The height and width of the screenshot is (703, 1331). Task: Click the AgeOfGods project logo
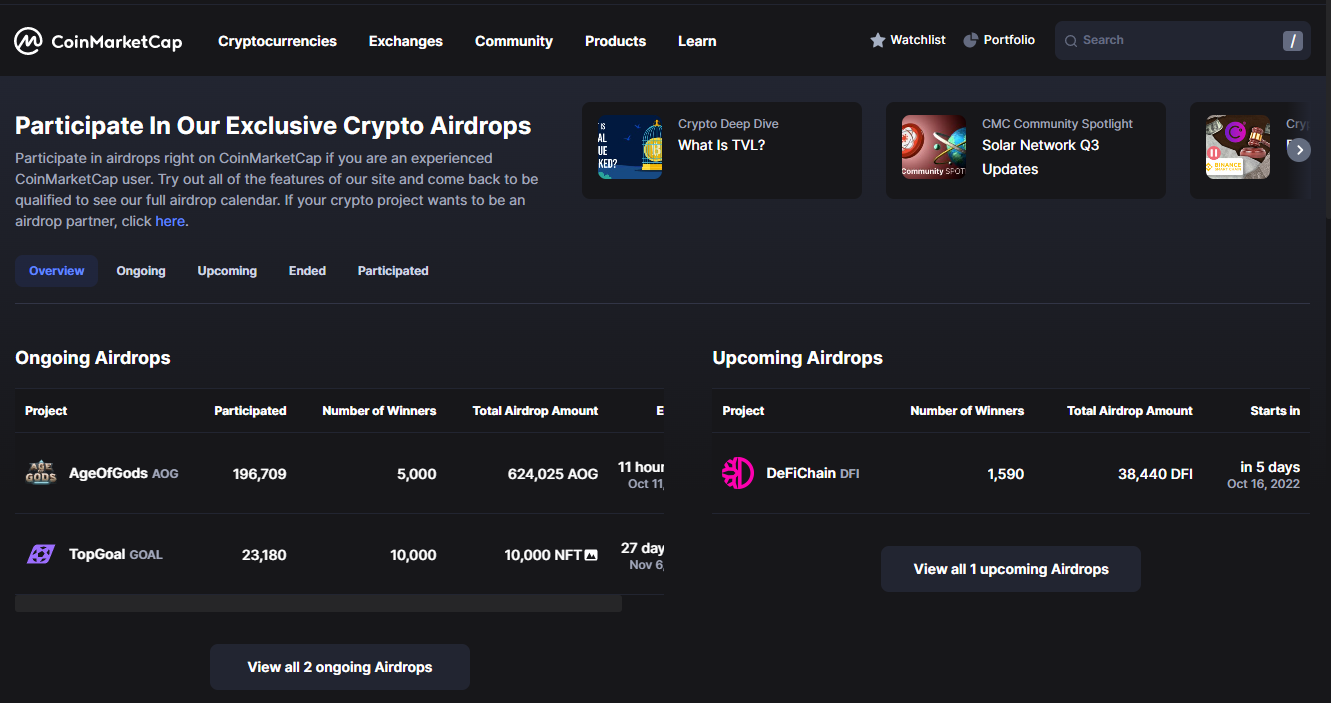point(41,473)
